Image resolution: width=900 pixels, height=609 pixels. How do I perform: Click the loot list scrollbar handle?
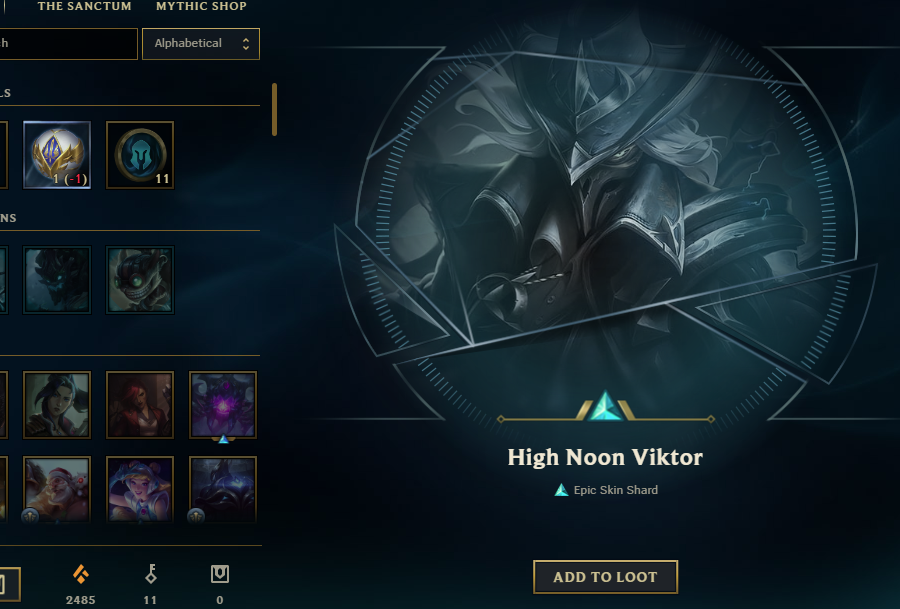pos(274,110)
